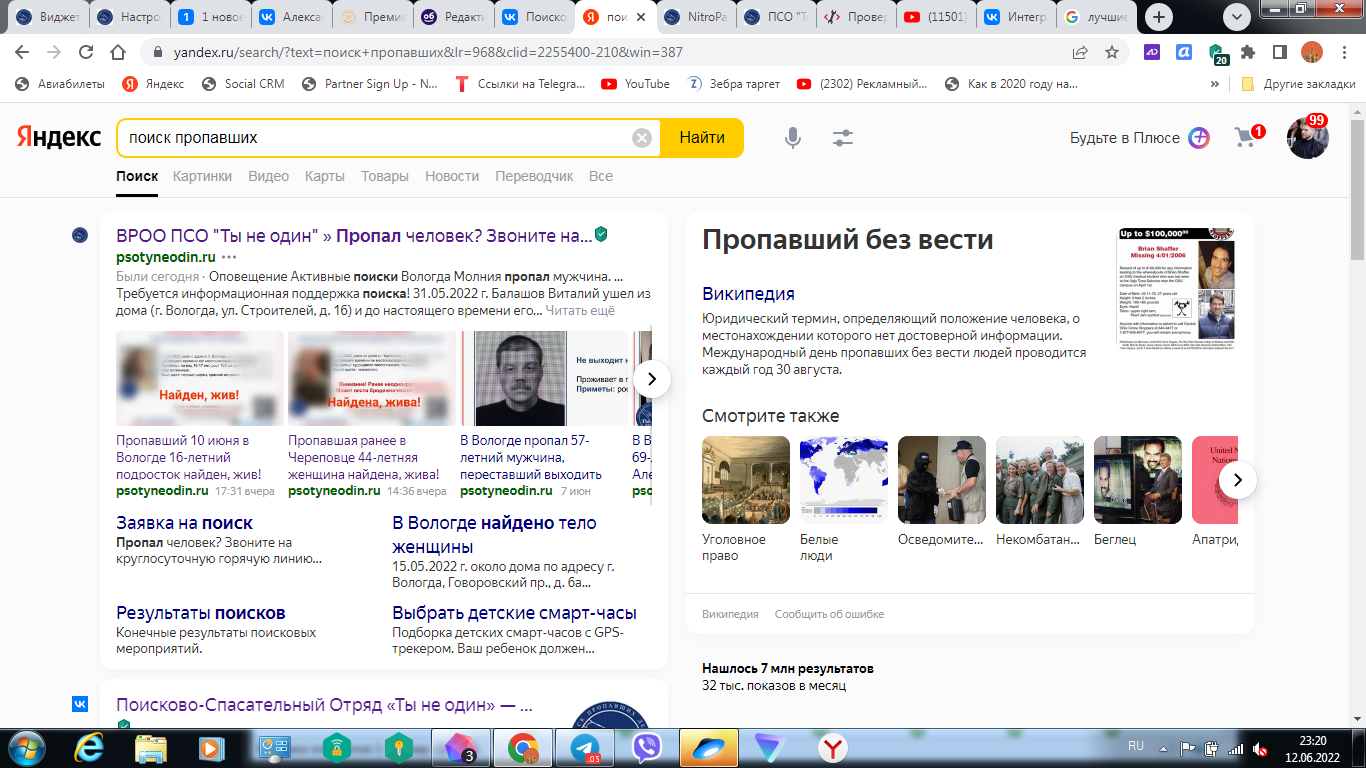Click the voice search microphone icon

tap(793, 138)
